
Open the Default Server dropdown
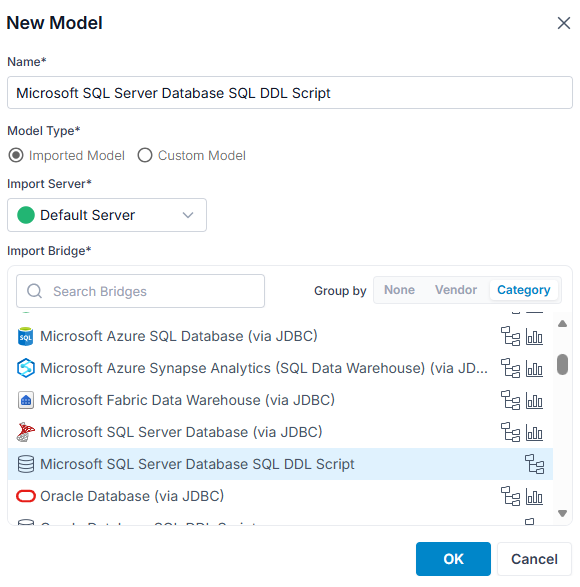click(107, 215)
